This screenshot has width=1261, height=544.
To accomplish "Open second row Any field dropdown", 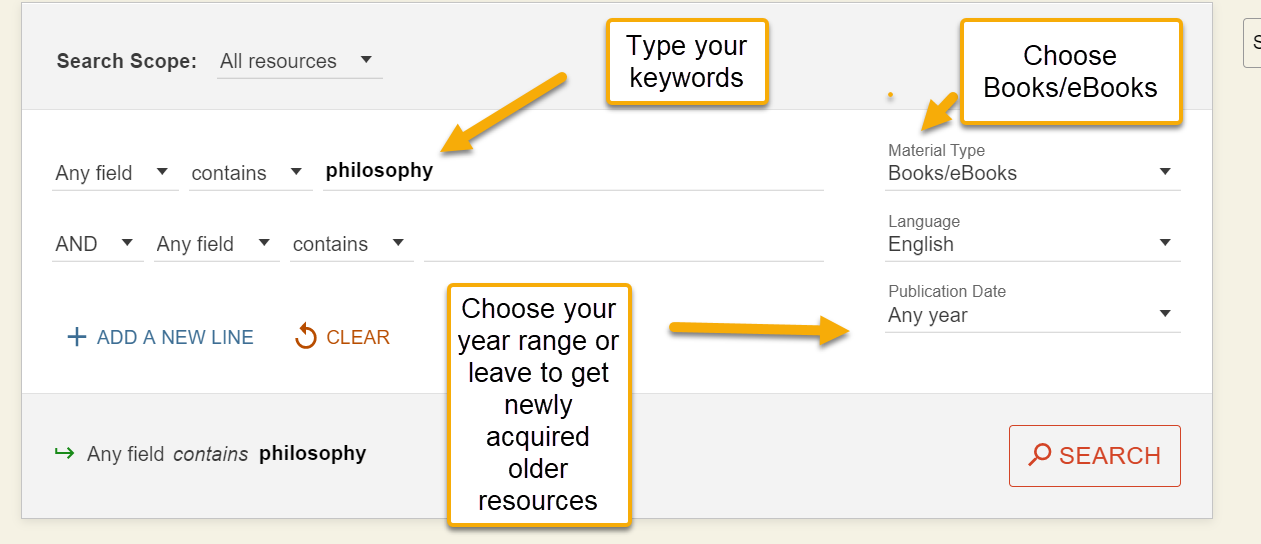I will tap(216, 244).
